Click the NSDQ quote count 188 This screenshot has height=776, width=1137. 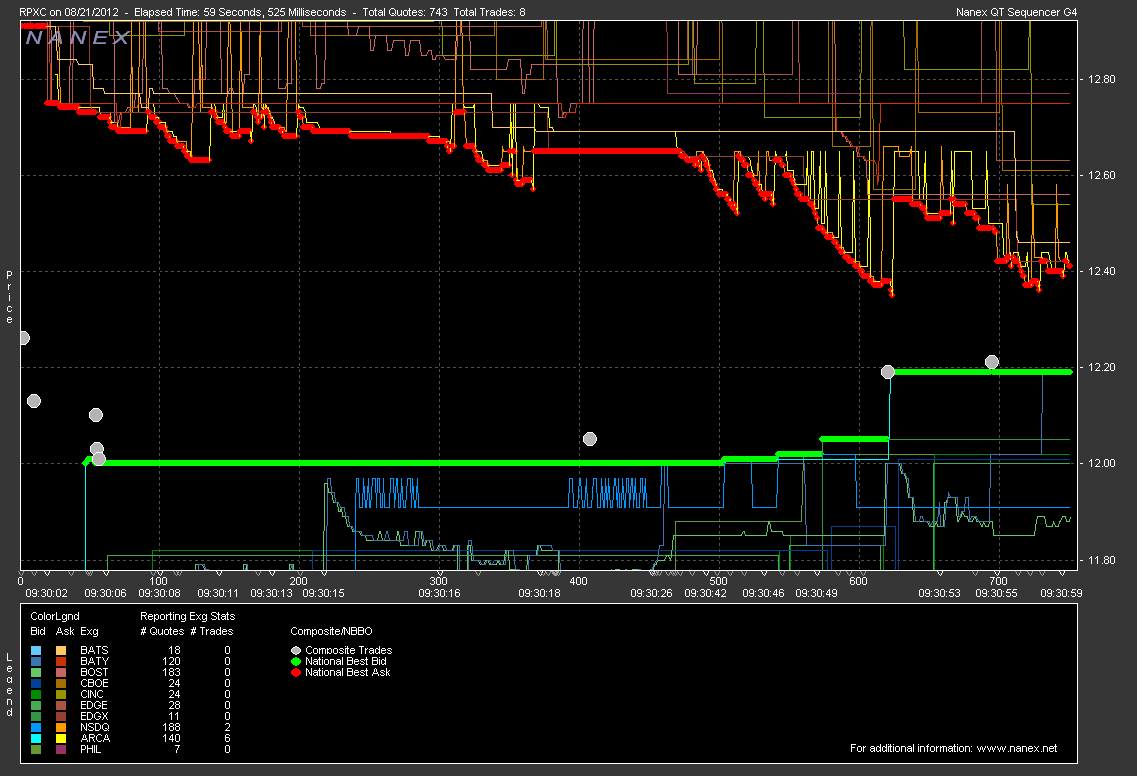pos(171,727)
